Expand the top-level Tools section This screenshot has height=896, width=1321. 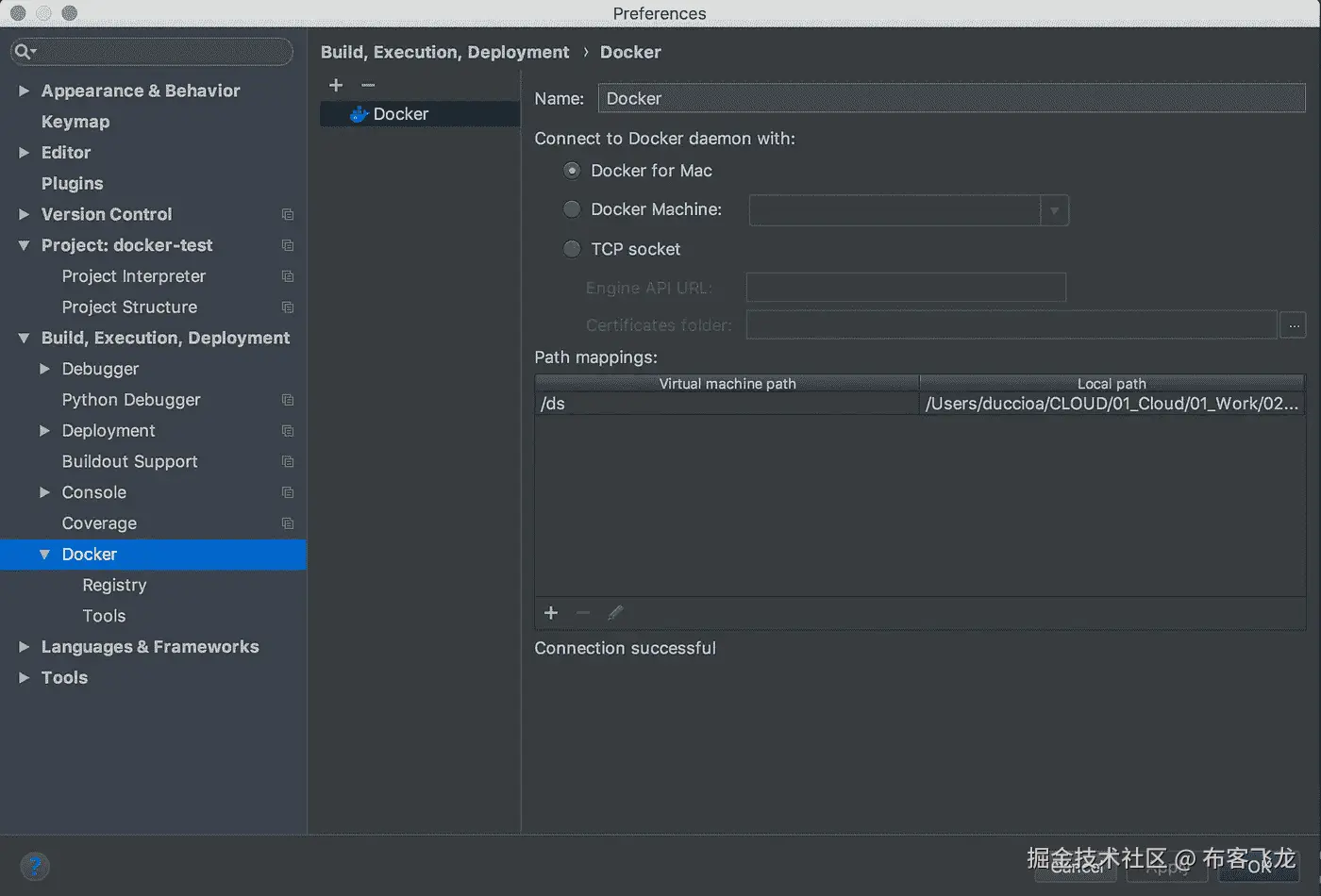[x=25, y=678]
